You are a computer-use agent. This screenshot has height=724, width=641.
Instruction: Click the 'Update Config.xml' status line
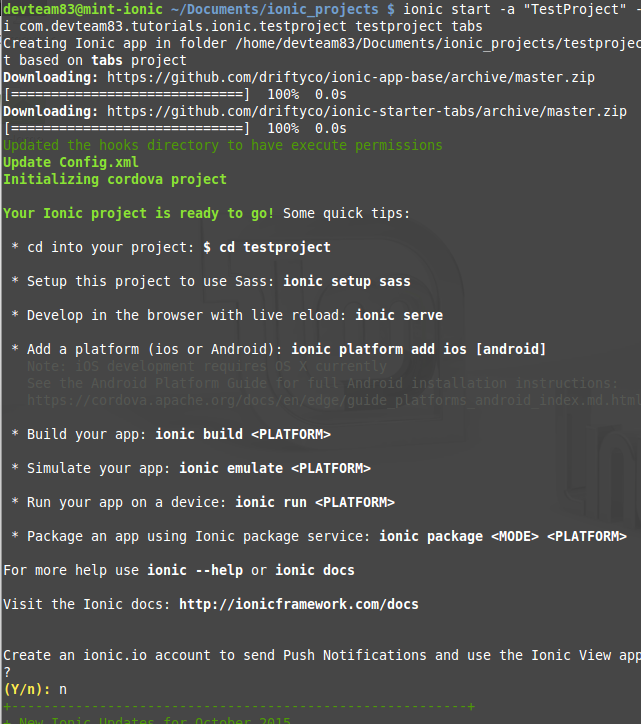coord(71,163)
